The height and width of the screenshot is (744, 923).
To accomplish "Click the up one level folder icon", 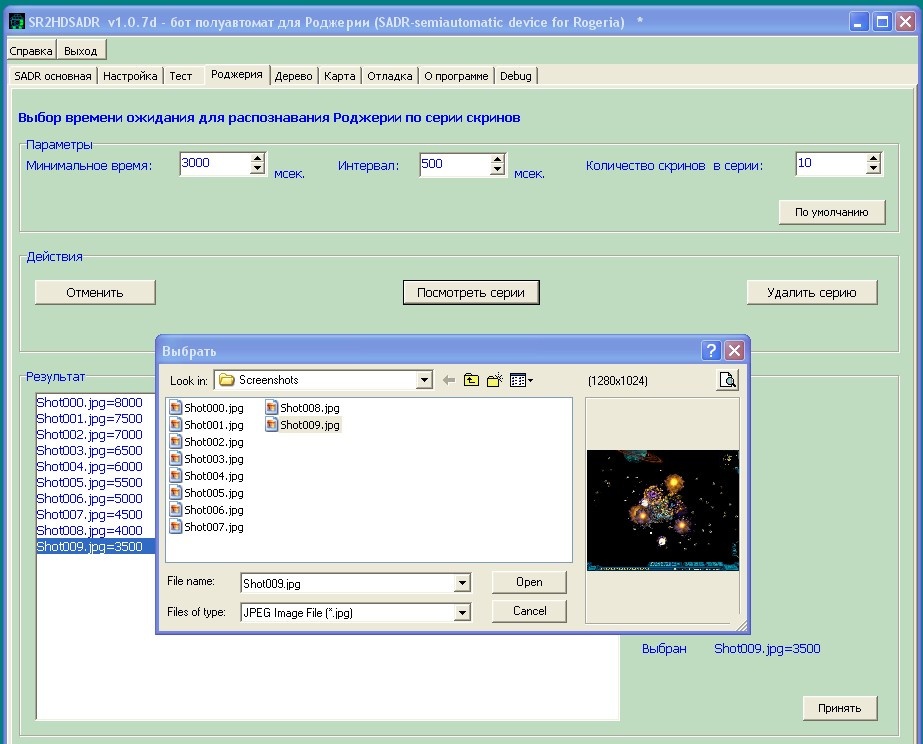I will point(471,380).
